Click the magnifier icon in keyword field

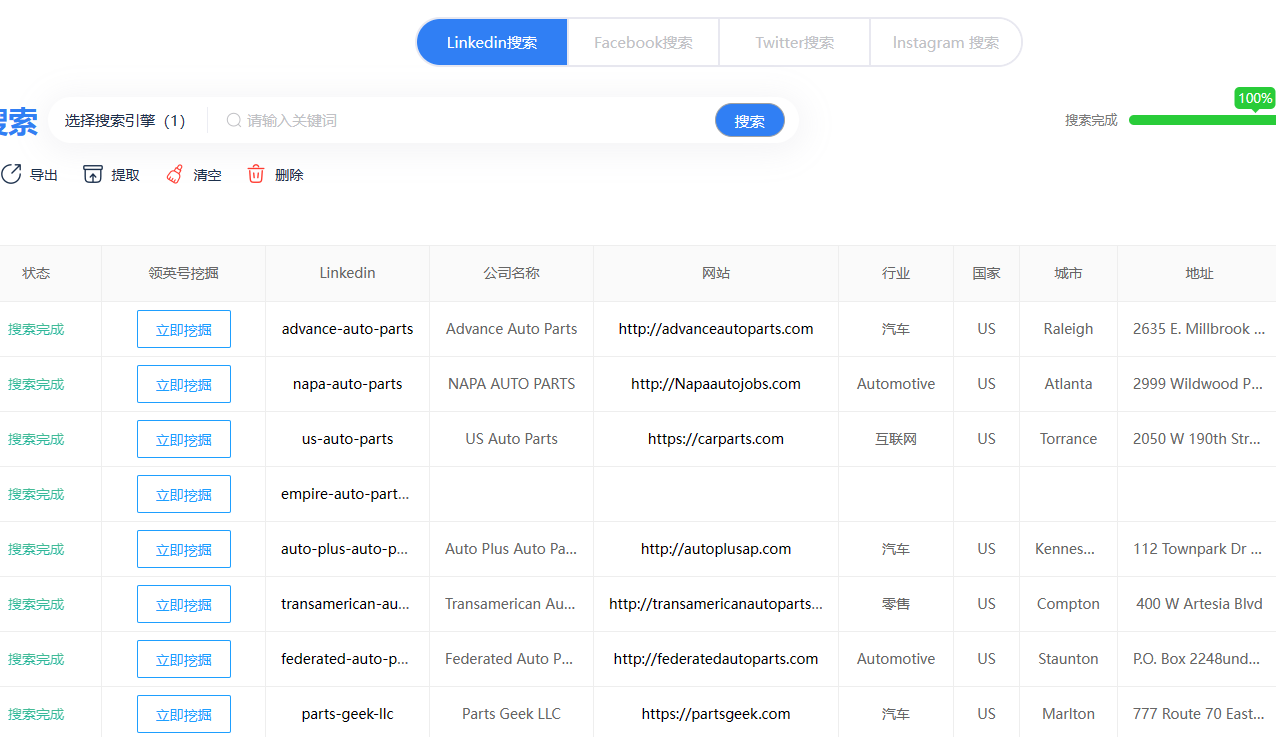tap(234, 120)
